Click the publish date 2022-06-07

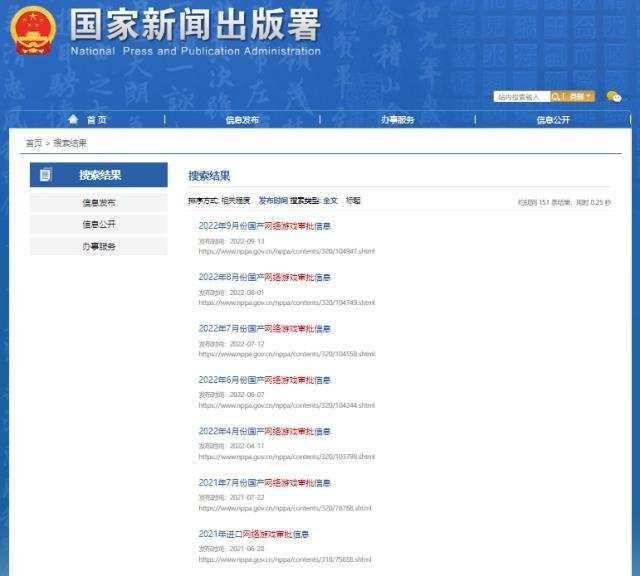coord(247,395)
